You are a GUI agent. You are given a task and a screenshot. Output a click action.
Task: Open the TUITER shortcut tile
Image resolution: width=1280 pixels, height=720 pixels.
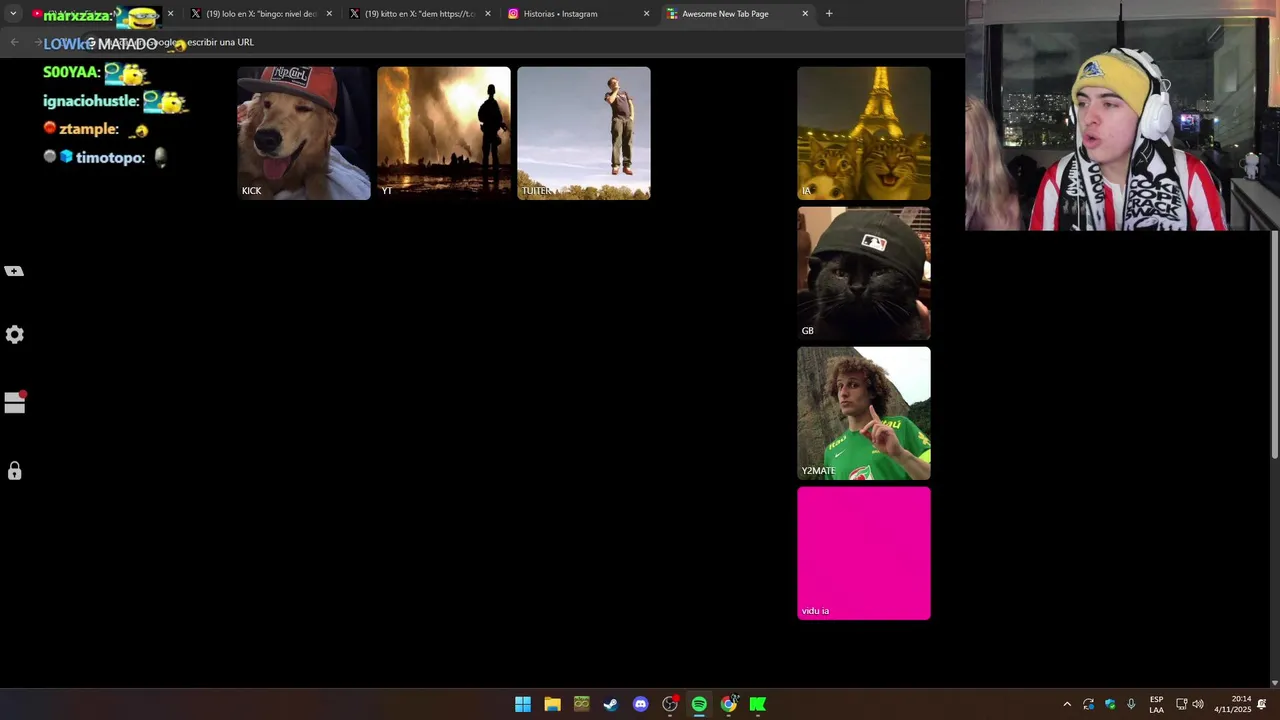pos(584,133)
